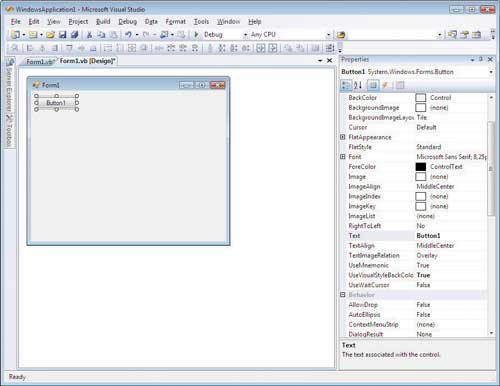Click the Open File folder icon
This screenshot has width=500, height=386.
(x=50, y=35)
